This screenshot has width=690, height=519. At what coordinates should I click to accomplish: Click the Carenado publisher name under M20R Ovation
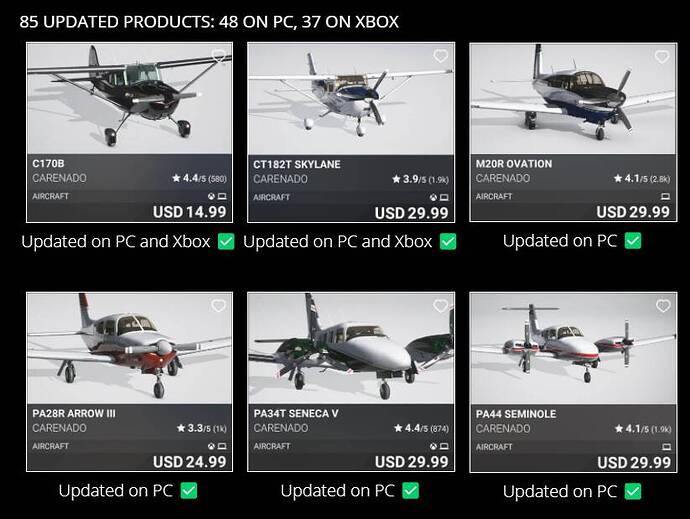tap(503, 179)
